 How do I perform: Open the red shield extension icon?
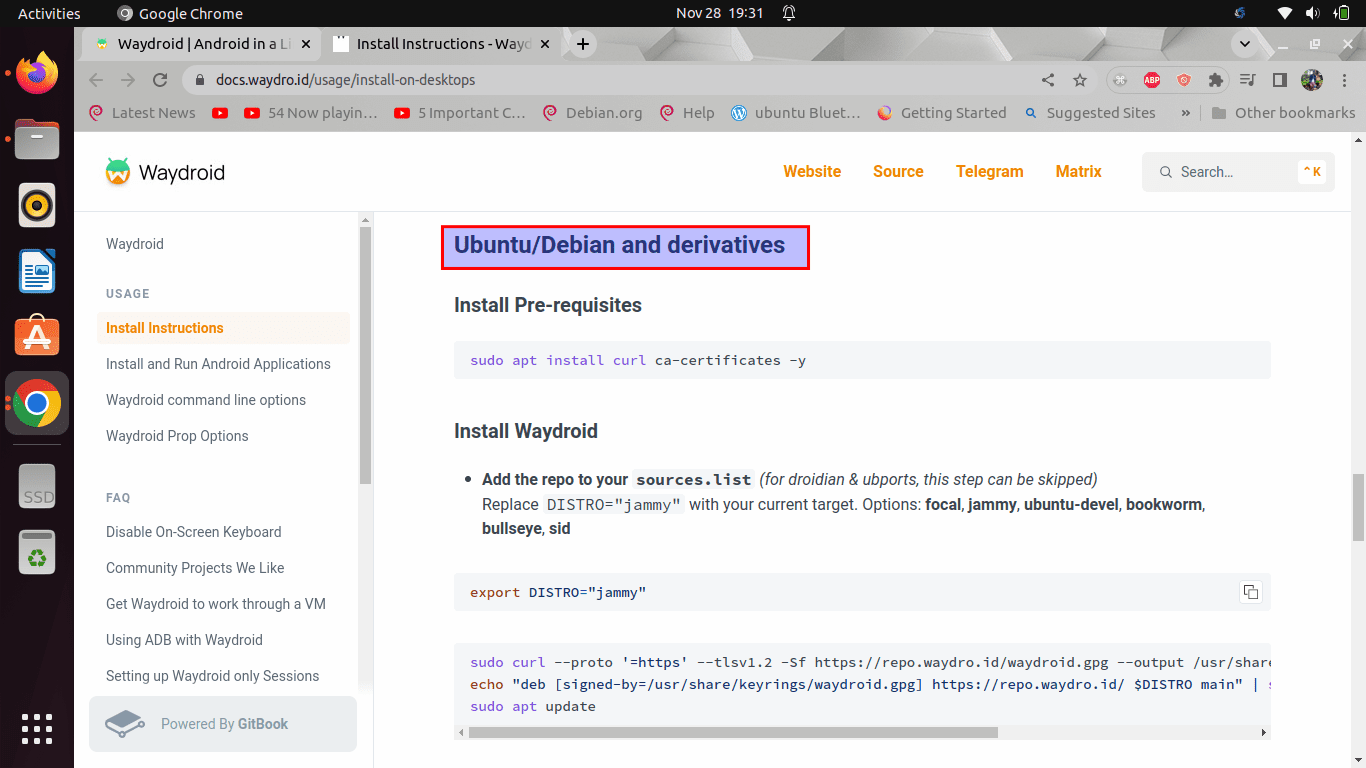pos(1184,80)
